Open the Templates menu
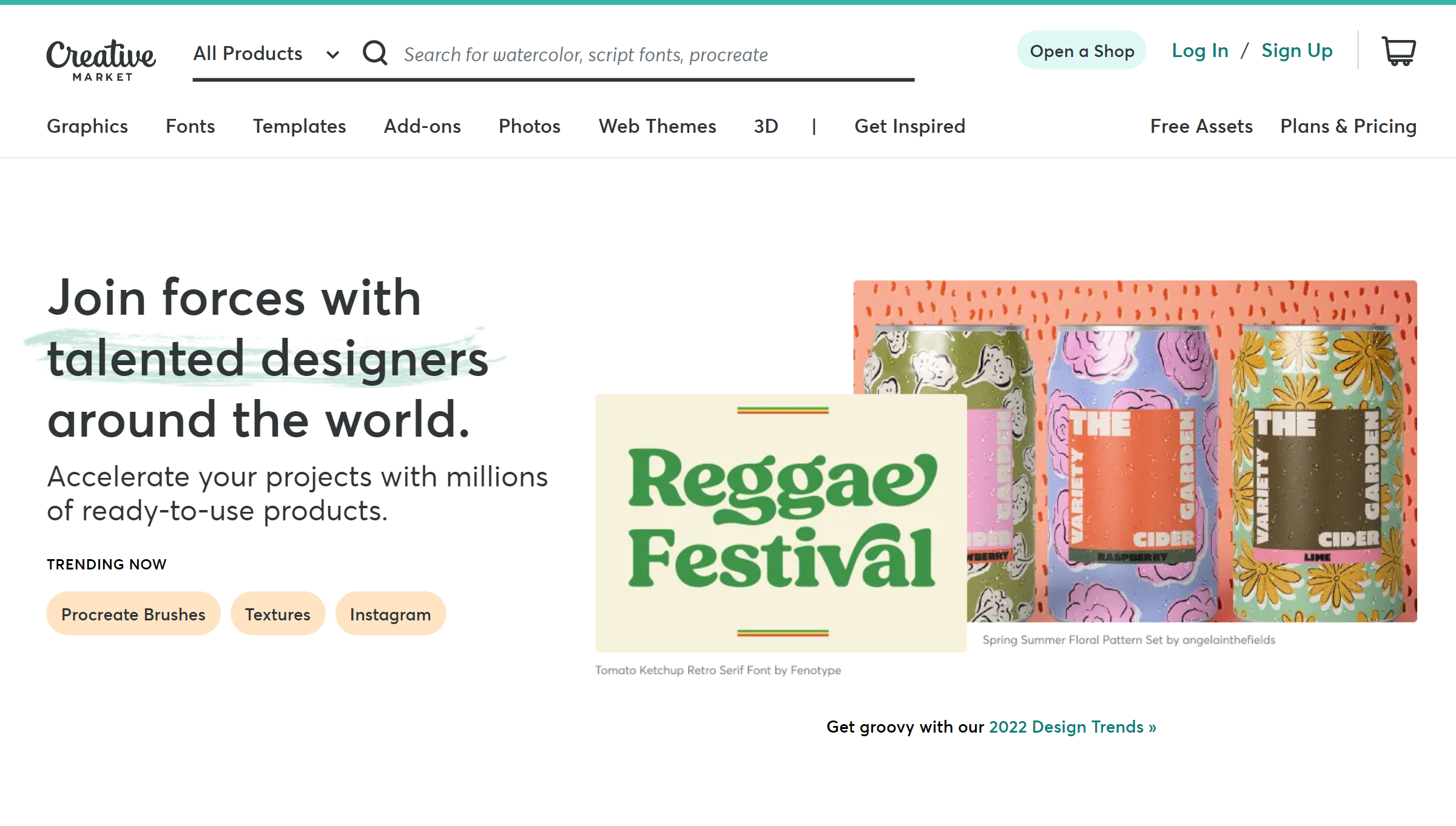Image resolution: width=1456 pixels, height=826 pixels. [x=299, y=127]
